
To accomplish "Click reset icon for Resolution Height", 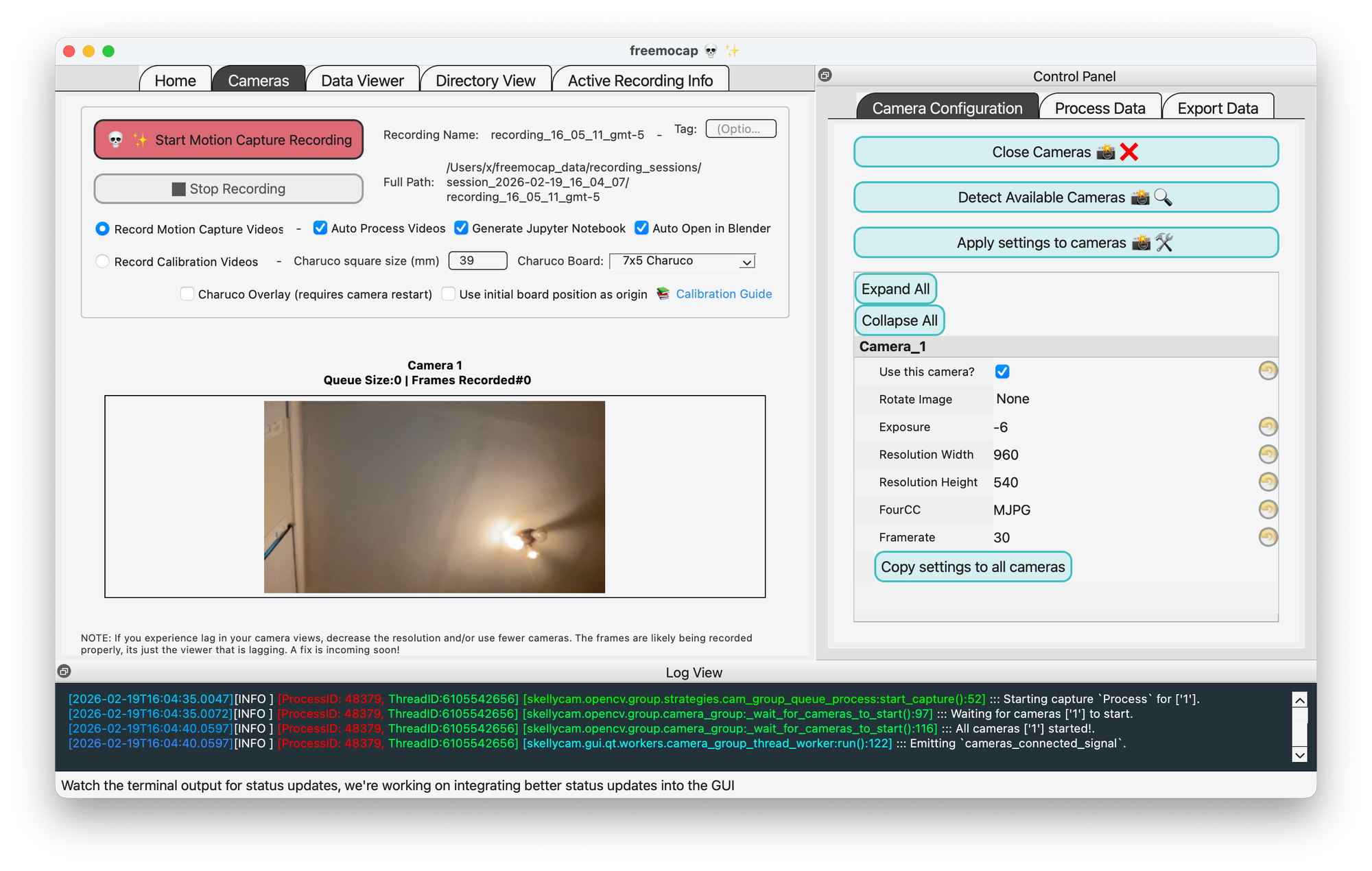I will 1268,481.
